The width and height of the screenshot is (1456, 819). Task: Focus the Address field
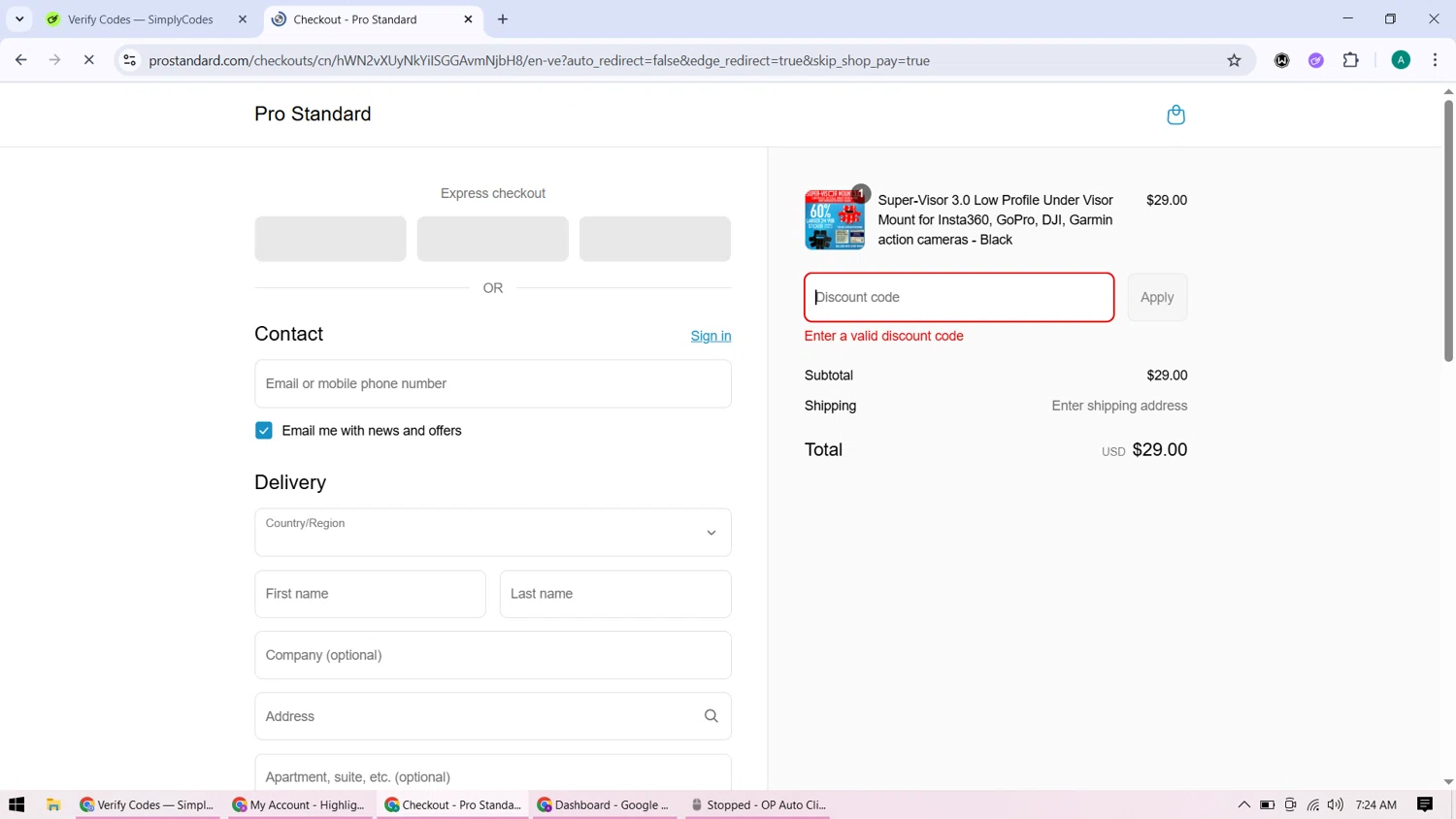tap(493, 716)
